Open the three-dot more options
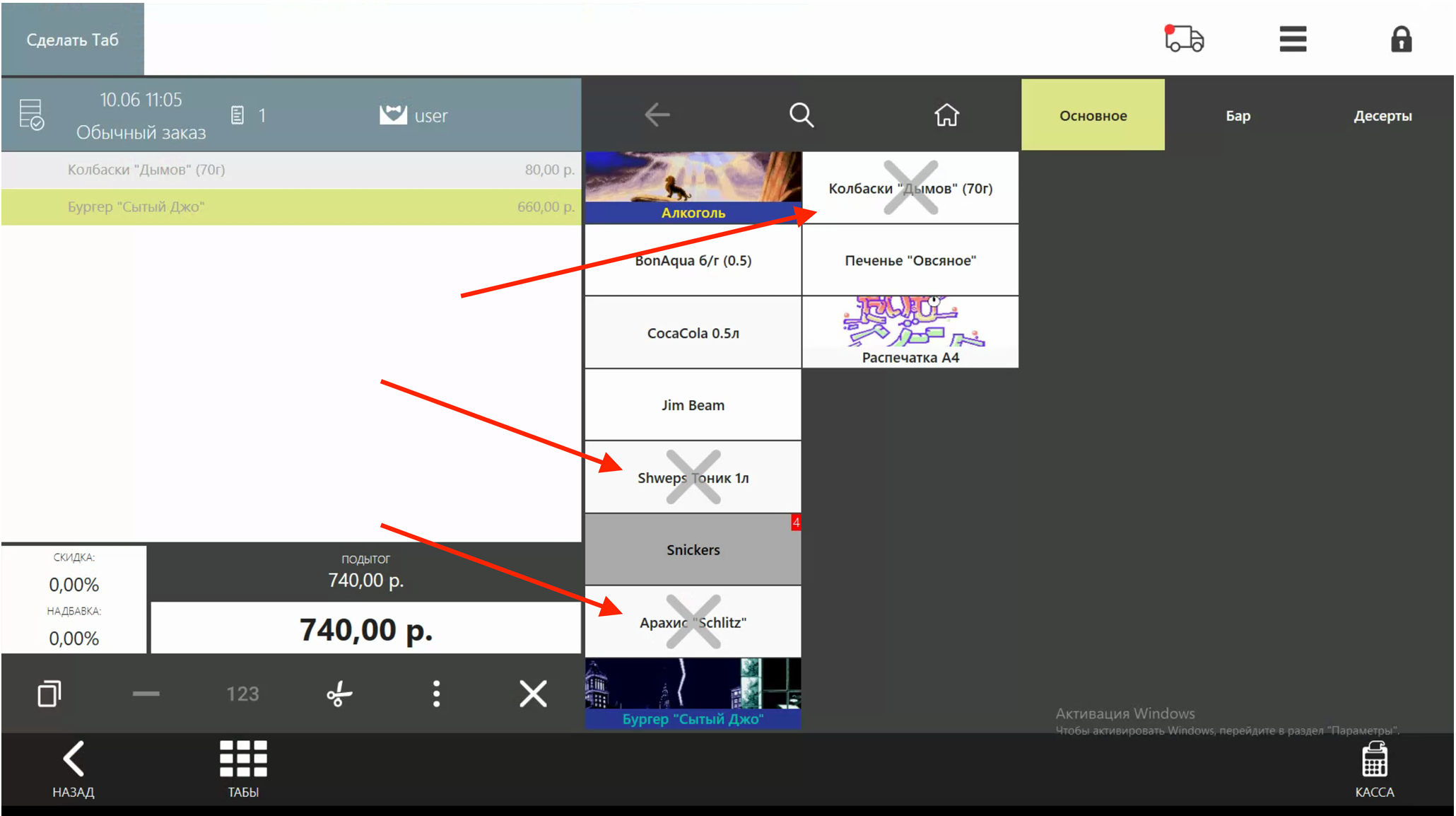Viewport: 1456px width, 816px height. [x=436, y=694]
